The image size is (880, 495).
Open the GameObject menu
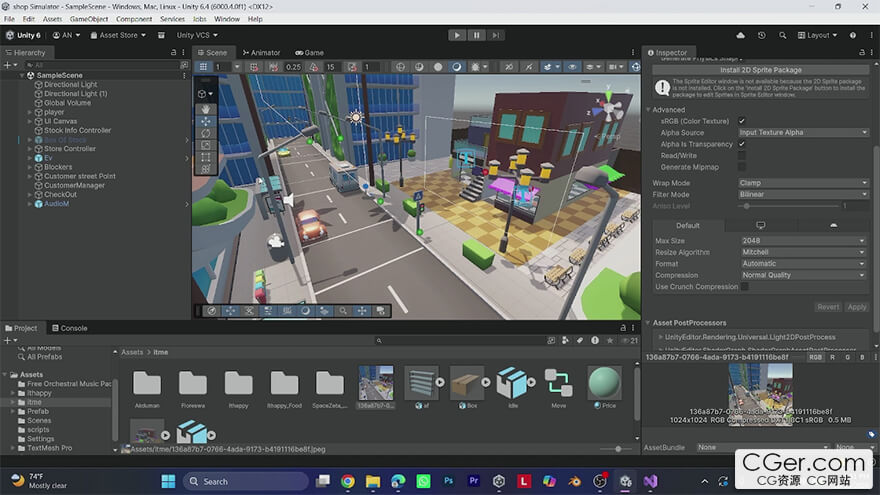(89, 19)
